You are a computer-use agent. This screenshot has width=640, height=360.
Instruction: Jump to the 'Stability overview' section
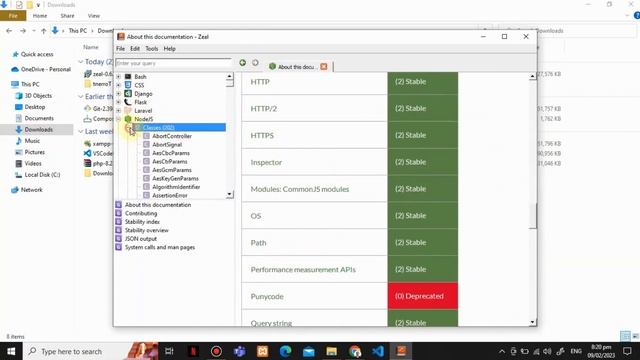tap(147, 230)
